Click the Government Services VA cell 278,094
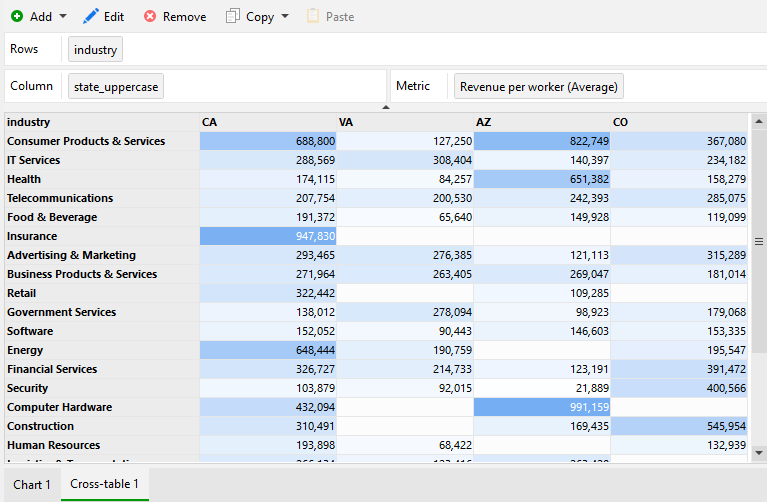Screen dimensions: 767x502 (x=405, y=312)
